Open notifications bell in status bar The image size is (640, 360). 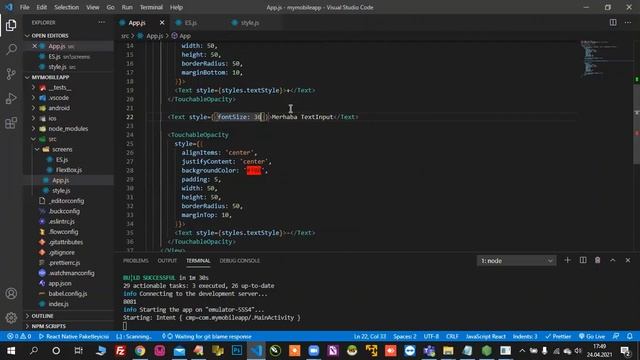(630, 336)
